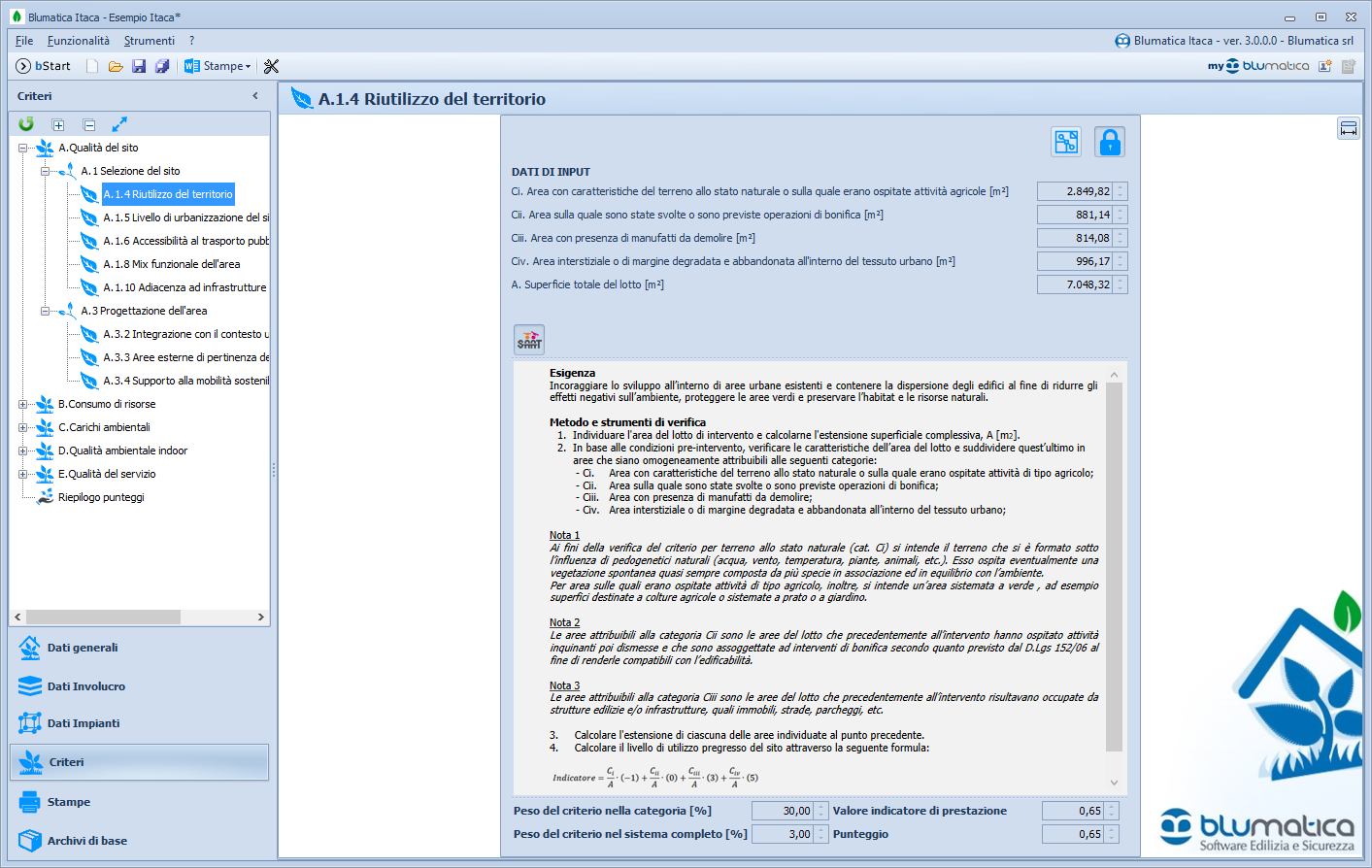Open the File menu
The height and width of the screenshot is (868, 1372).
[24, 41]
